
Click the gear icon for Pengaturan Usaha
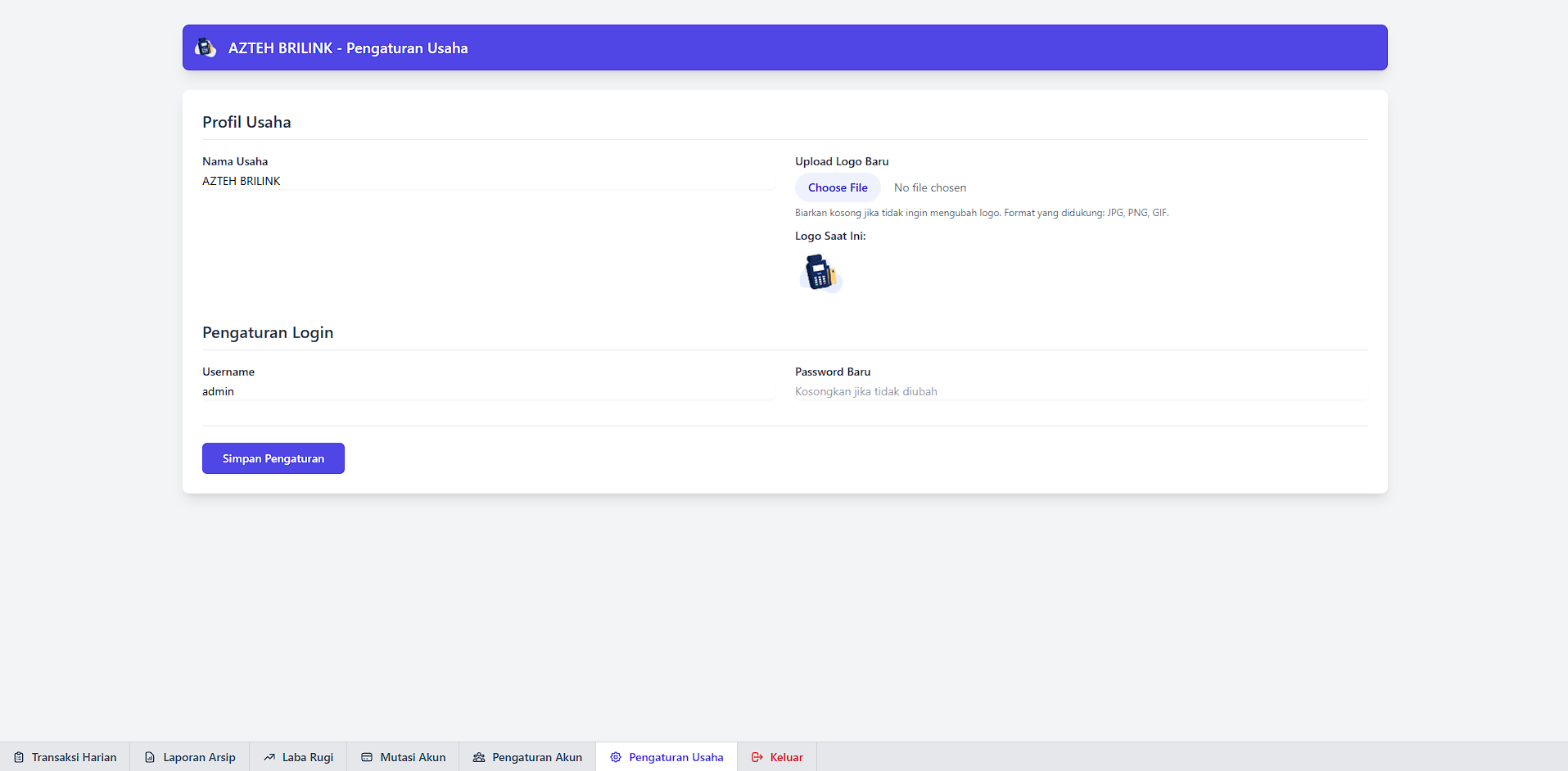tap(616, 757)
